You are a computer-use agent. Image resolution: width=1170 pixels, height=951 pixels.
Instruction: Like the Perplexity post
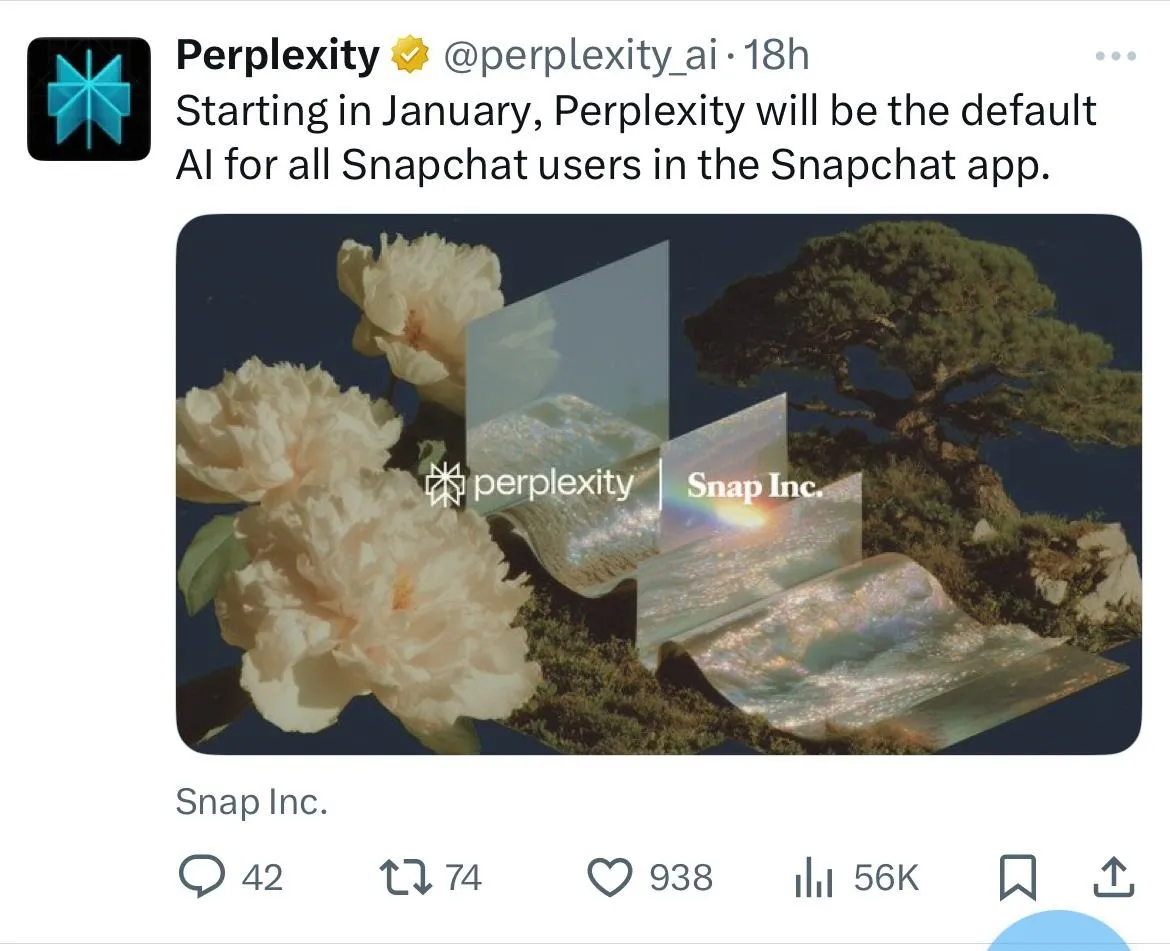[611, 877]
